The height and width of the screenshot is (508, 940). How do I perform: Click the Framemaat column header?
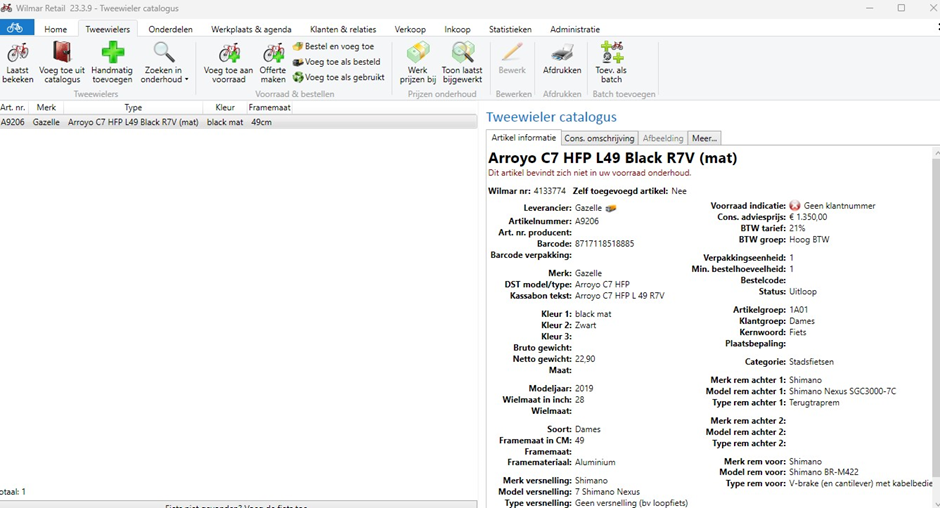click(270, 107)
